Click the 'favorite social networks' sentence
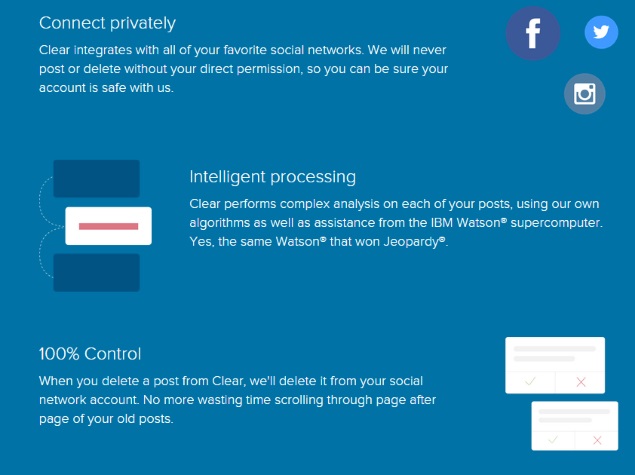This screenshot has height=475, width=635. 203,50
